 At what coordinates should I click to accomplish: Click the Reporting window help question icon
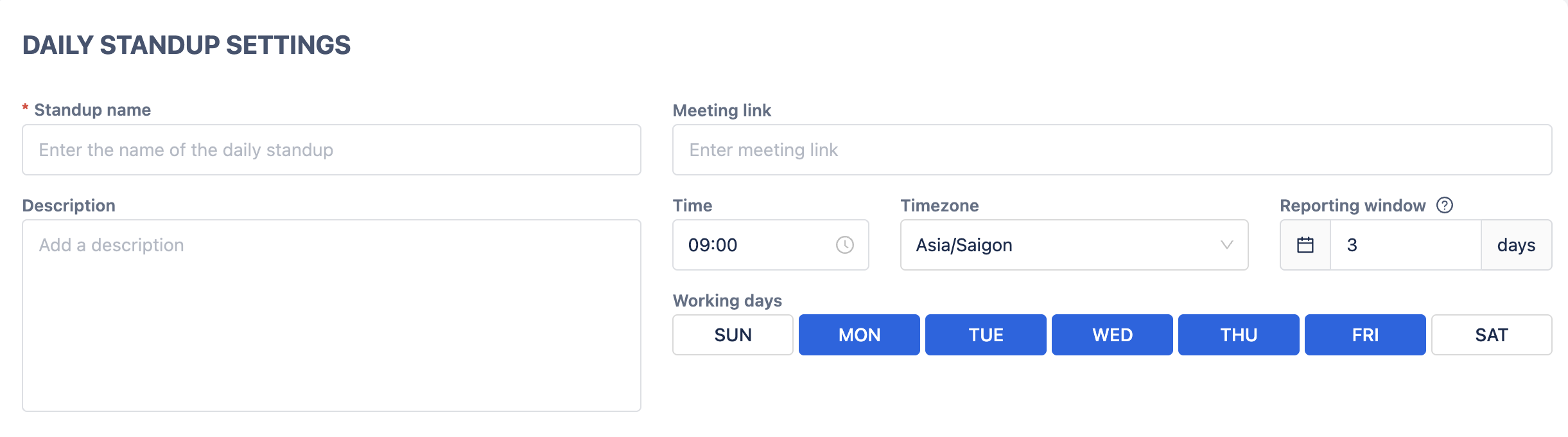[x=1444, y=205]
